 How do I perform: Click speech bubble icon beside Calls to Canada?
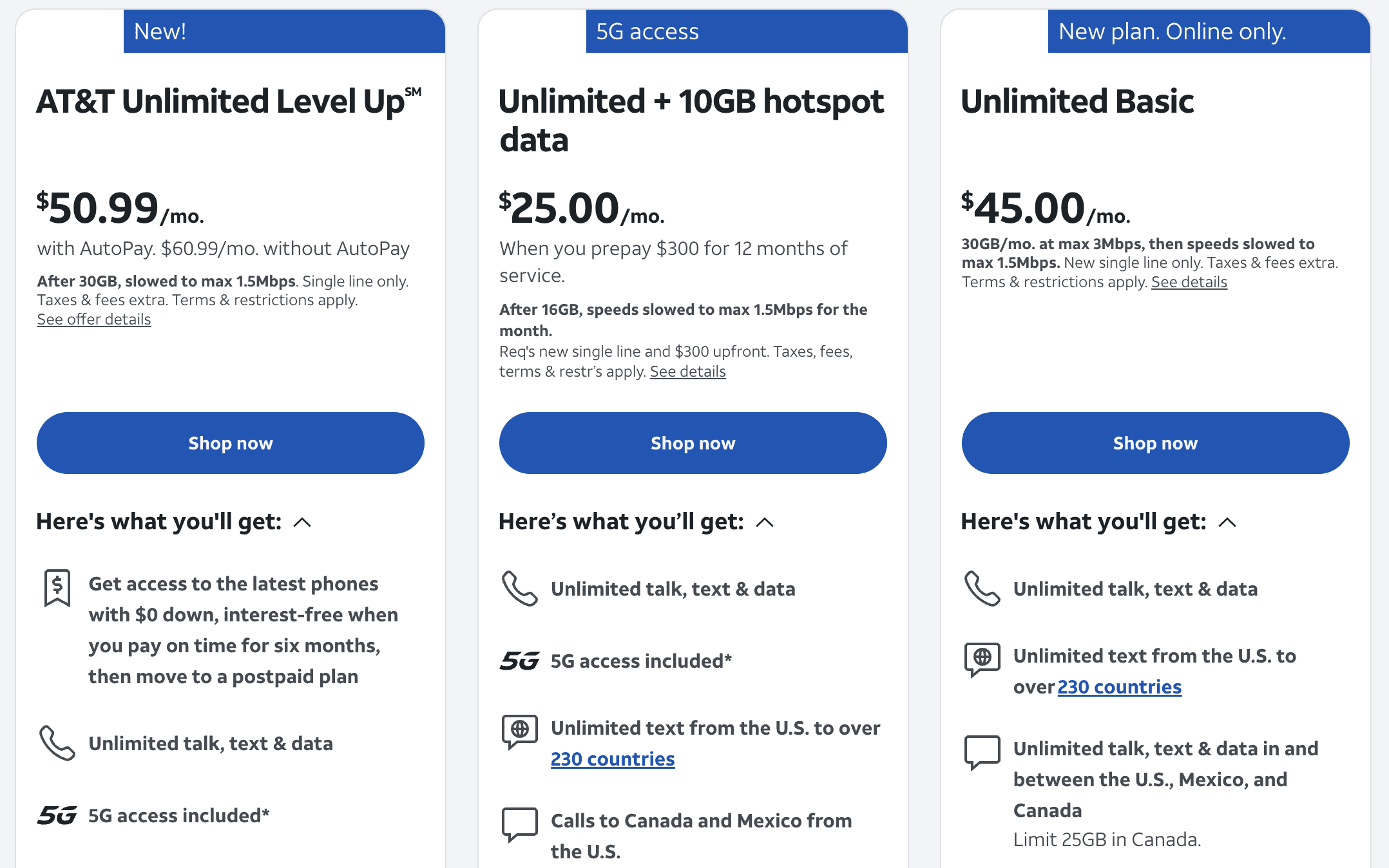pos(519,824)
